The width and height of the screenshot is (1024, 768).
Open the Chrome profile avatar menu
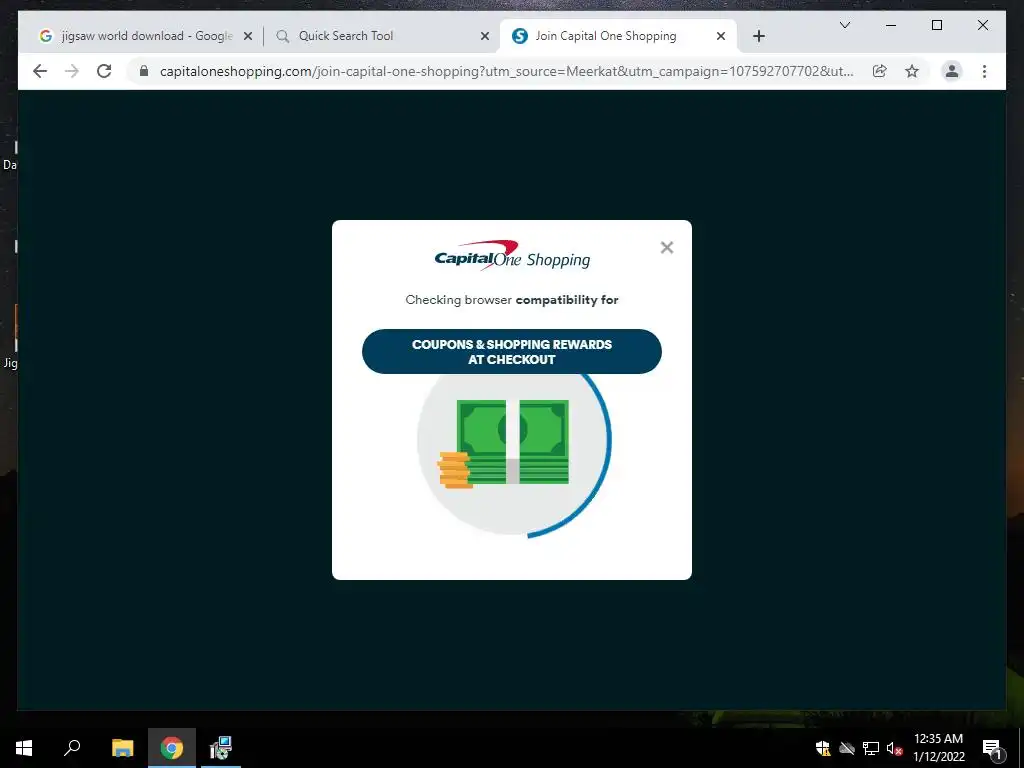pos(952,71)
